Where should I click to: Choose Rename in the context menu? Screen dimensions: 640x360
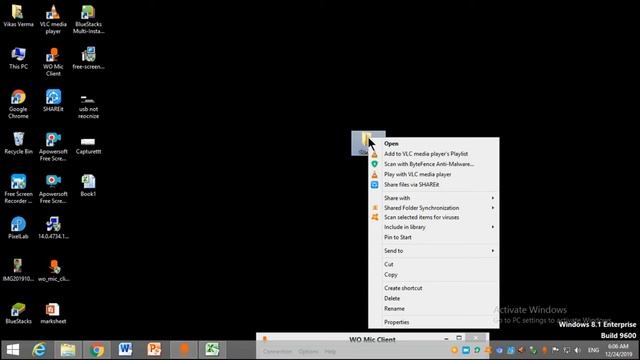click(x=433, y=309)
